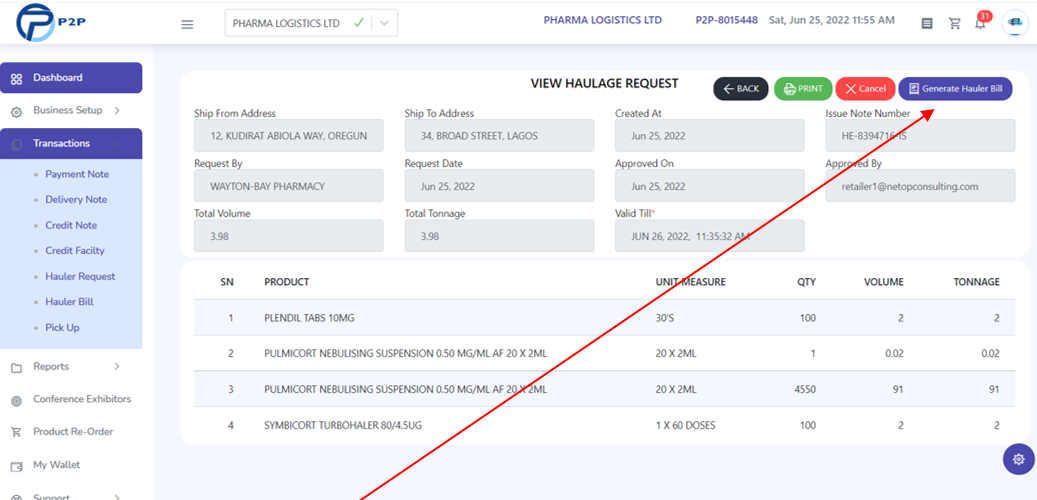Click the green PRINT button
This screenshot has height=500, width=1037.
803,89
